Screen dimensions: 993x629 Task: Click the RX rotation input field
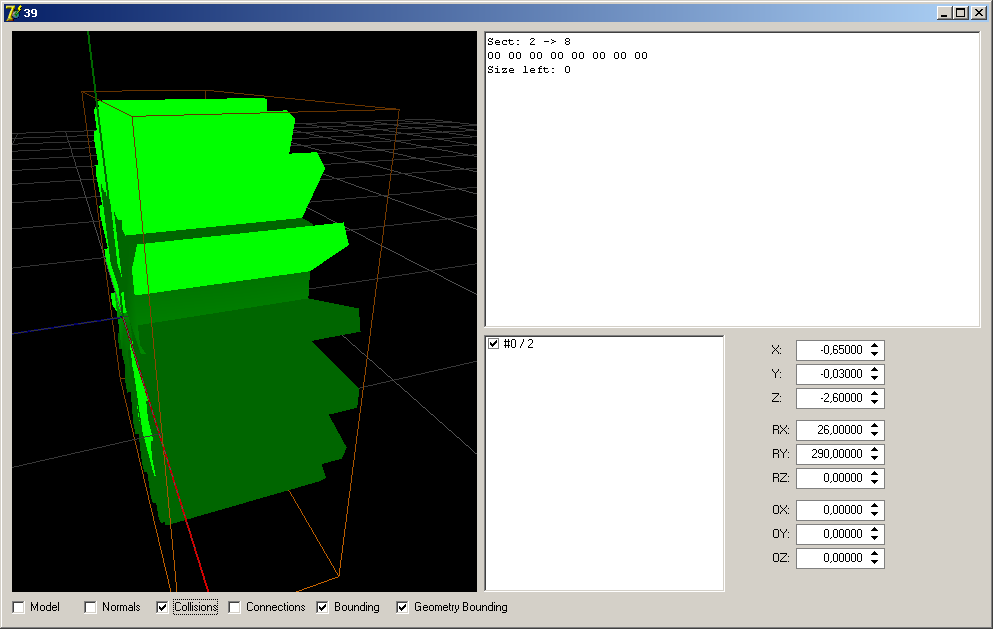pos(831,430)
